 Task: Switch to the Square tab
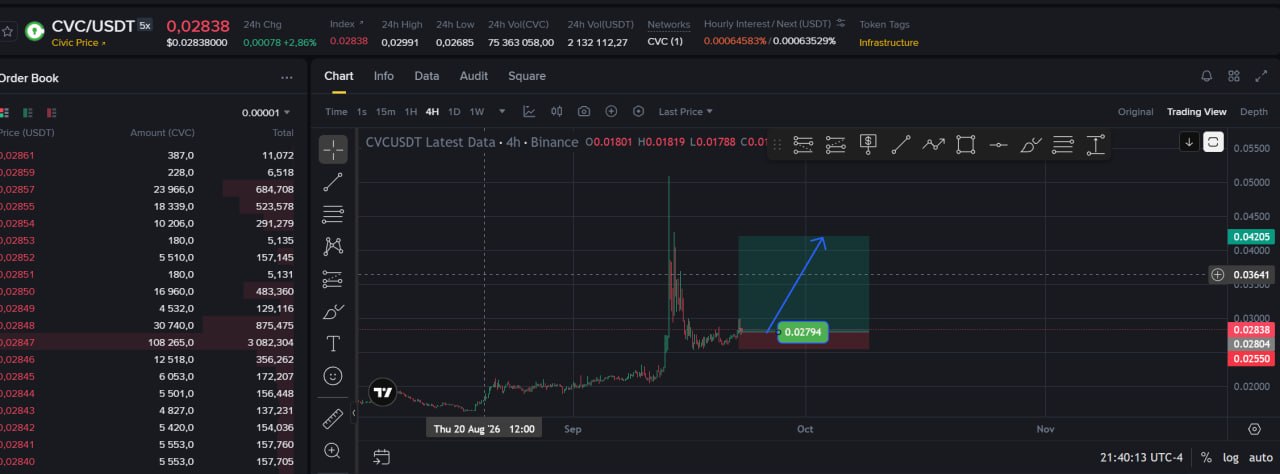(x=527, y=76)
